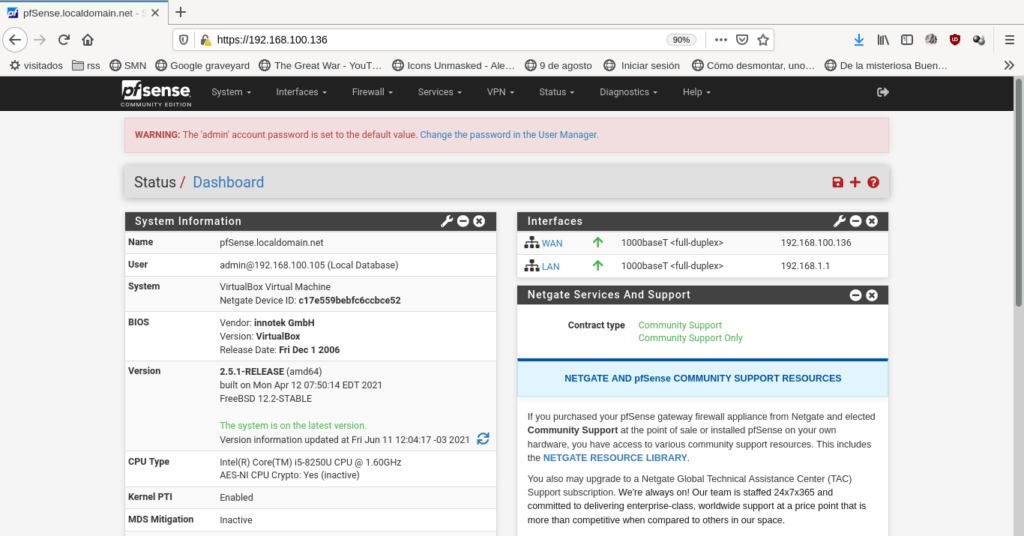Minimize Netgate Services And Support widget
This screenshot has height=536, width=1024.
tap(856, 295)
